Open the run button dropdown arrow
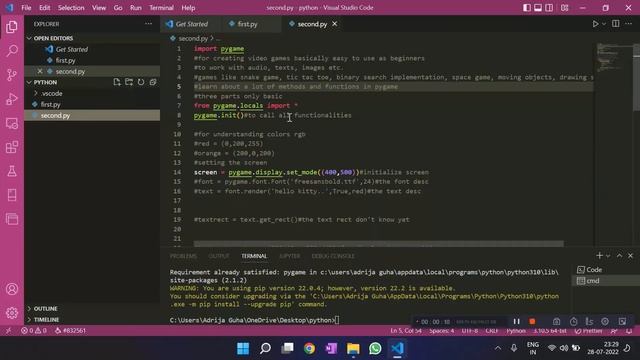640x360 pixels. [604, 24]
